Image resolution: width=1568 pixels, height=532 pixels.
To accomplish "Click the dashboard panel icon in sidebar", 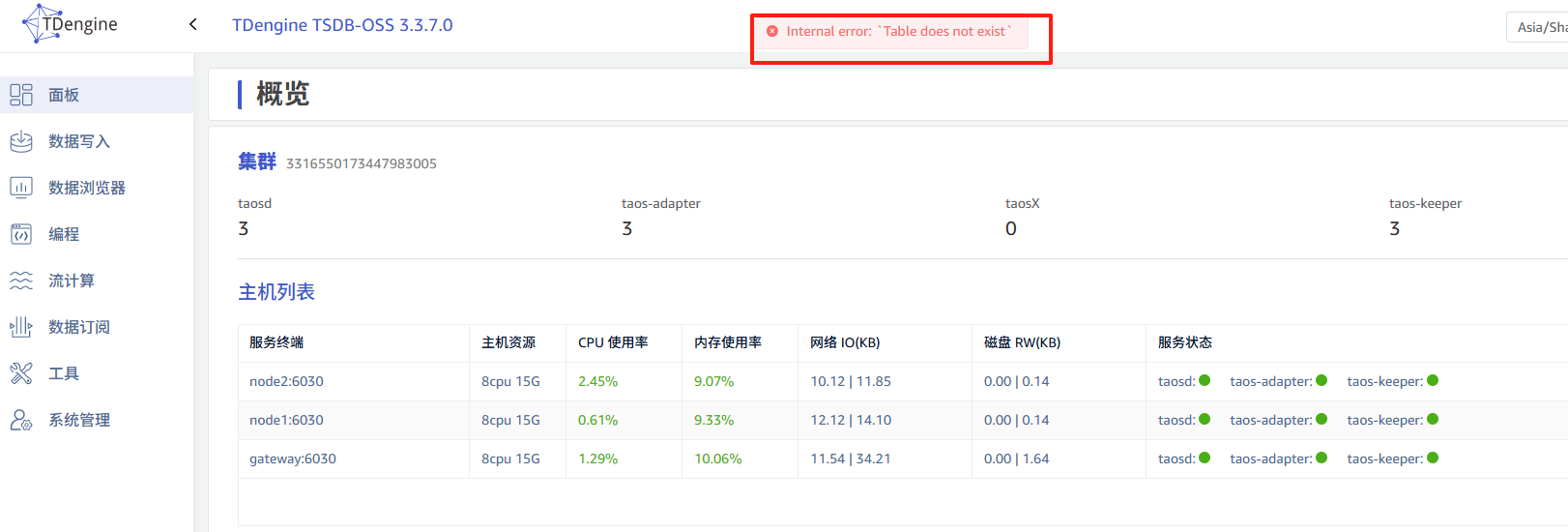I will click(x=21, y=95).
